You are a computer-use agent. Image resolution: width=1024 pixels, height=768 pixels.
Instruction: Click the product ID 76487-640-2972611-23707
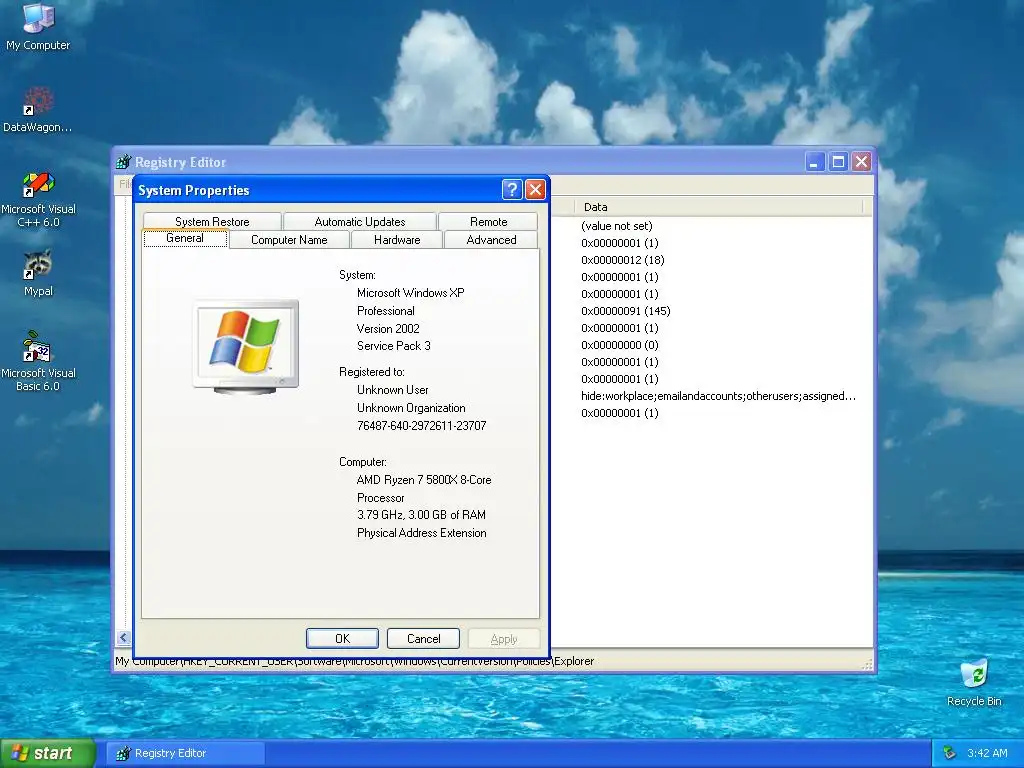tap(421, 426)
